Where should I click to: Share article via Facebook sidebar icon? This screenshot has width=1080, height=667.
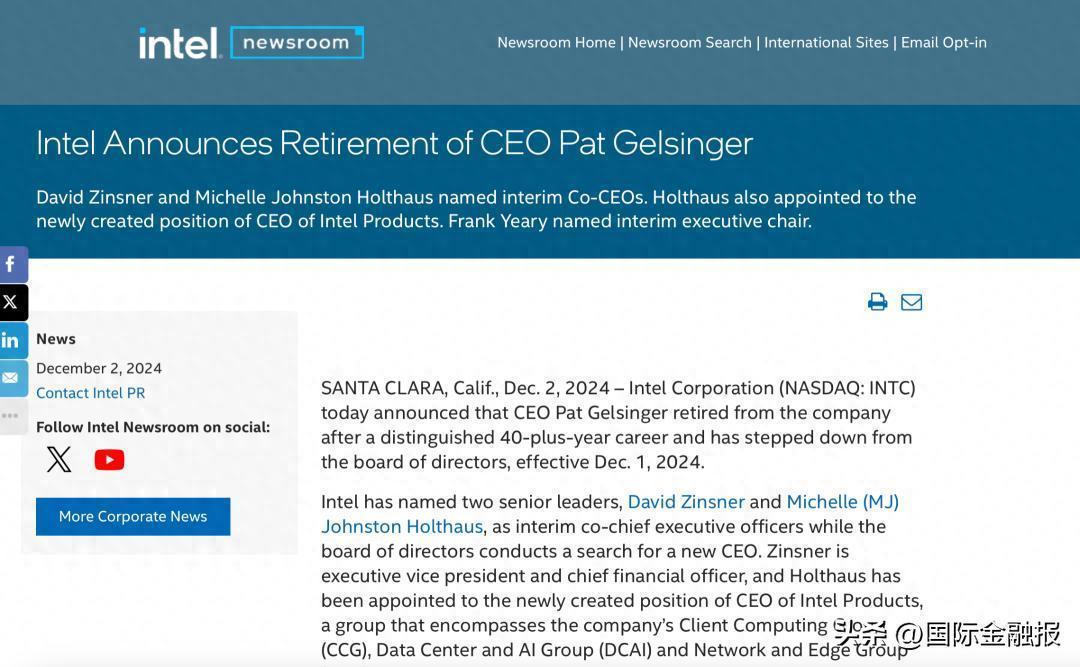[12, 265]
